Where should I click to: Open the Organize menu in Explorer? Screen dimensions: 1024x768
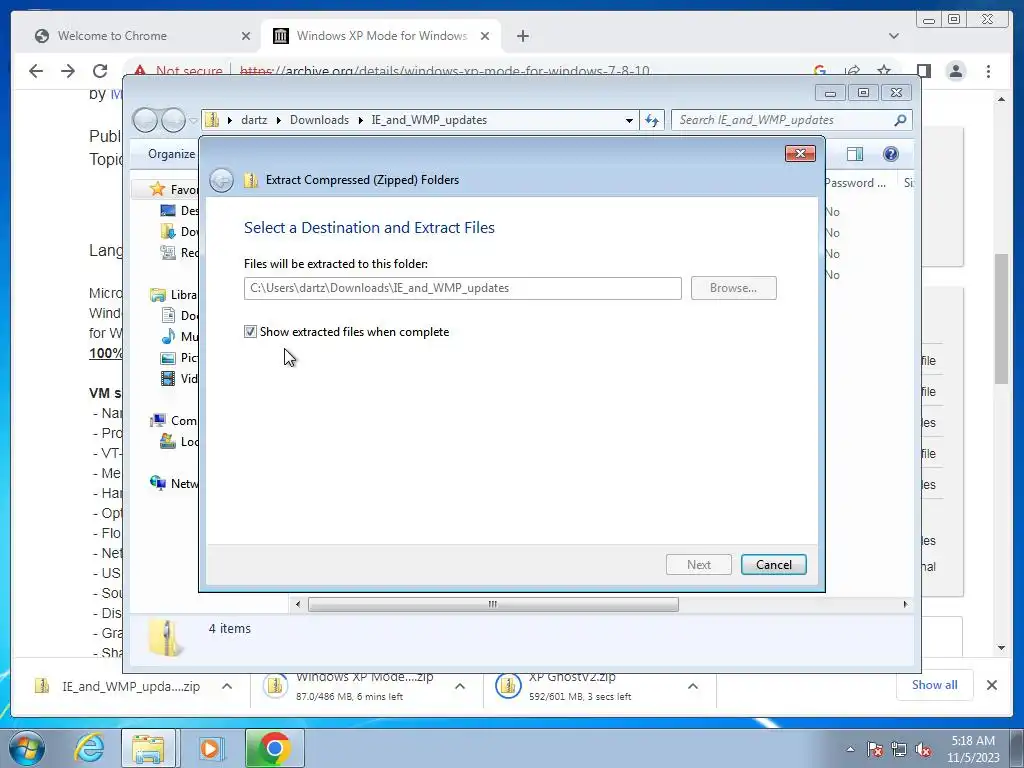171,154
